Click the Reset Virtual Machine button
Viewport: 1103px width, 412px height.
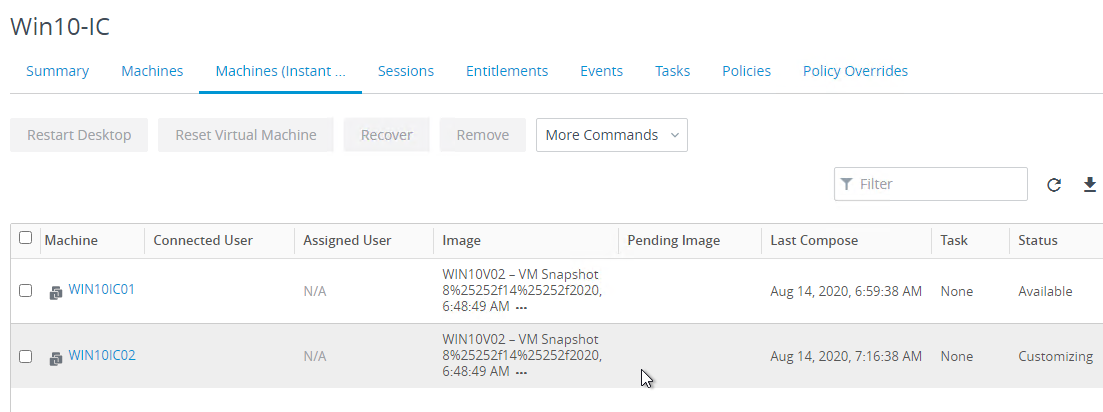pyautogui.click(x=246, y=135)
